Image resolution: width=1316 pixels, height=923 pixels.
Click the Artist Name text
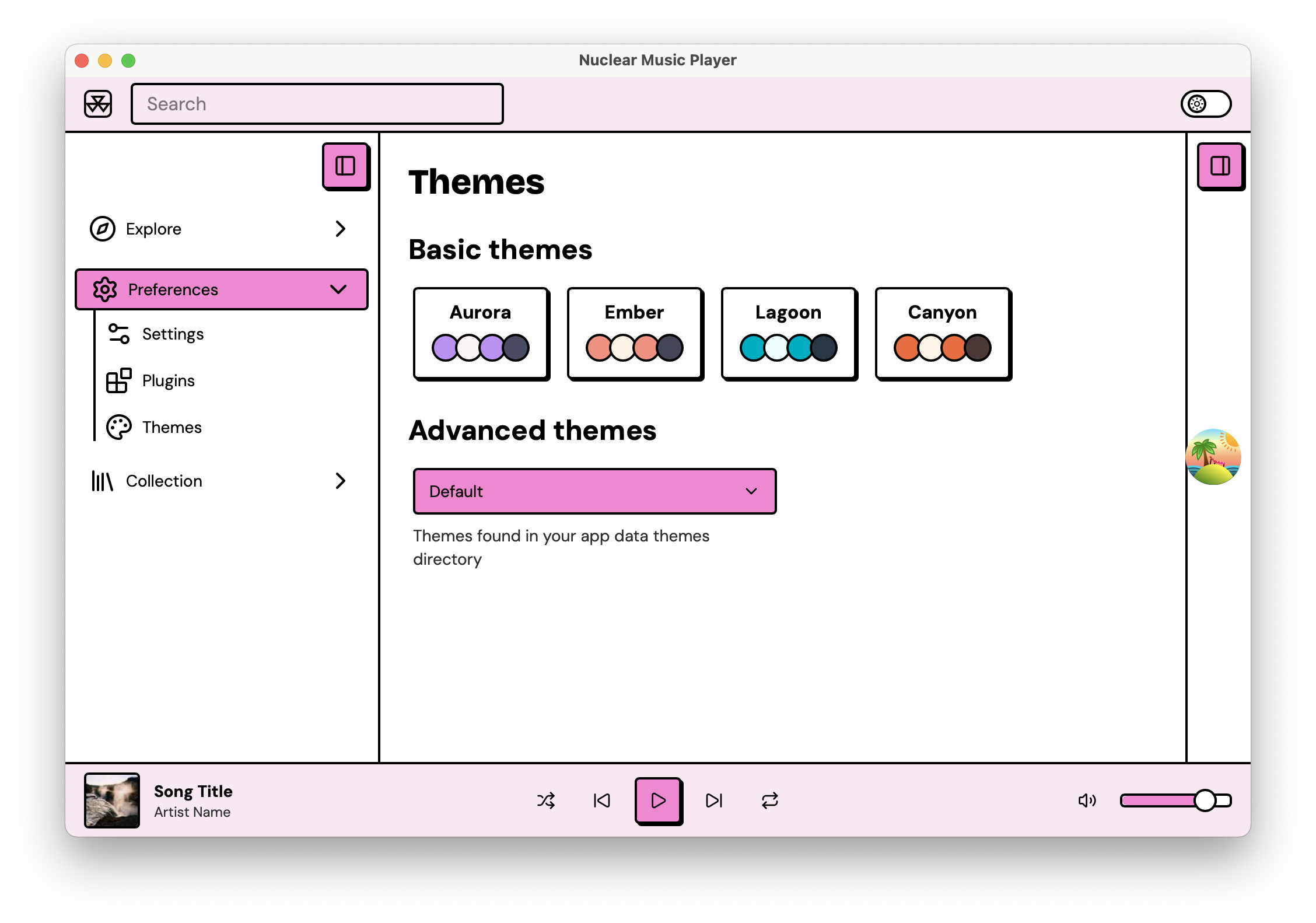point(192,812)
